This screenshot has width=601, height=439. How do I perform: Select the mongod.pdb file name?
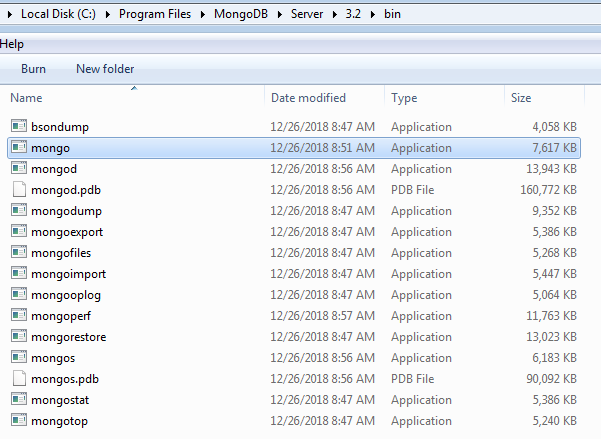pyautogui.click(x=66, y=190)
